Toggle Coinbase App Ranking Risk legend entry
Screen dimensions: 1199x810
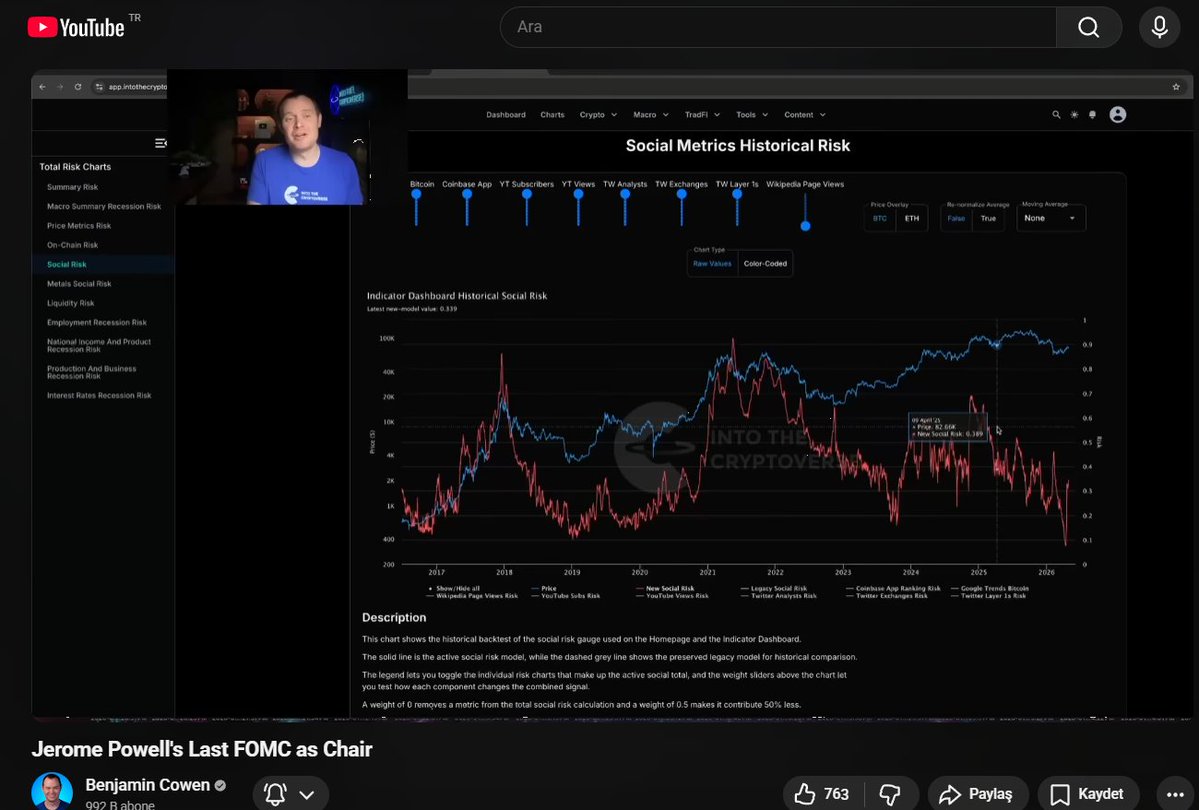point(893,588)
